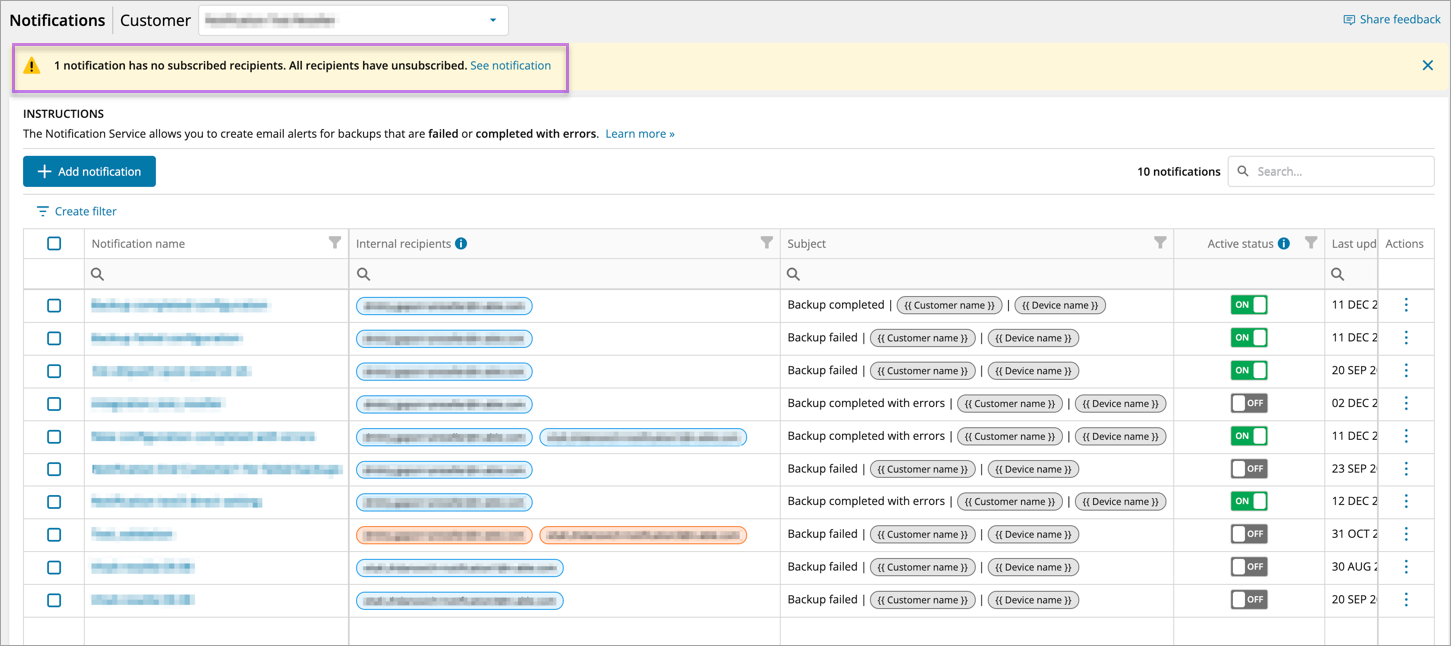Click the Subject column search field

(x=977, y=274)
